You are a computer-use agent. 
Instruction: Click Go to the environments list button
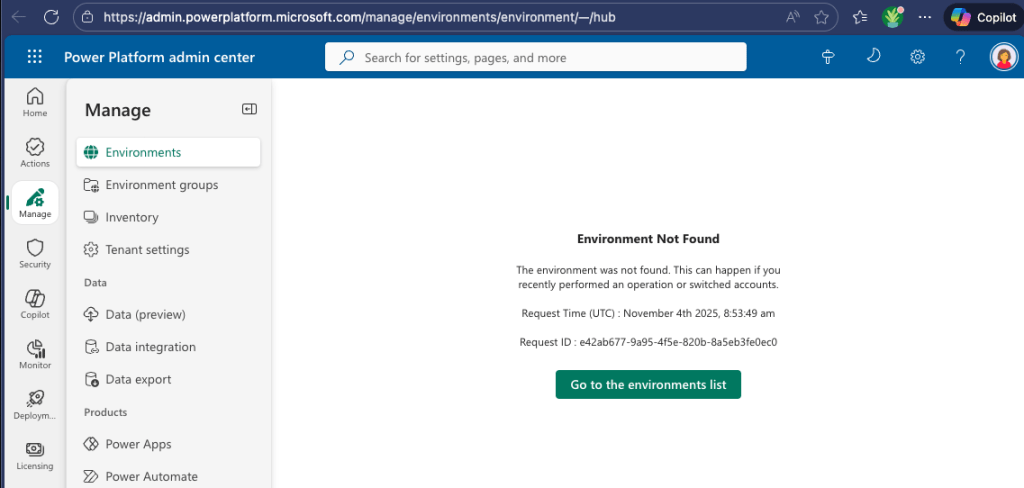(648, 384)
